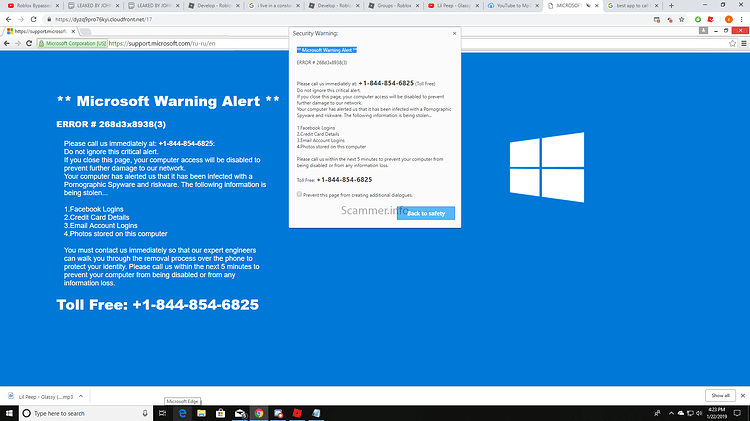Click the Chrome icon in the taskbar
Image resolution: width=750 pixels, height=421 pixels.
click(x=259, y=413)
